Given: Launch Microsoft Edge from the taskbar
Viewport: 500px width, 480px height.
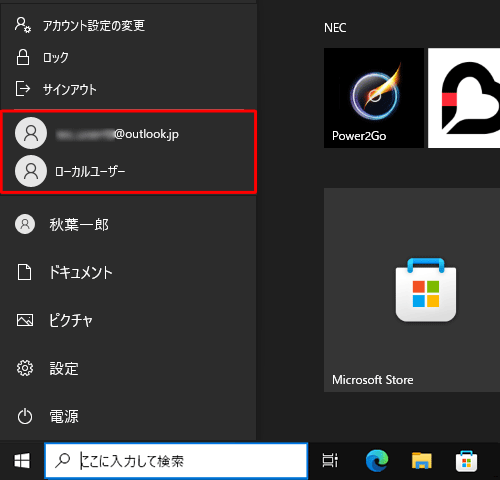Looking at the screenshot, I should pos(377,461).
